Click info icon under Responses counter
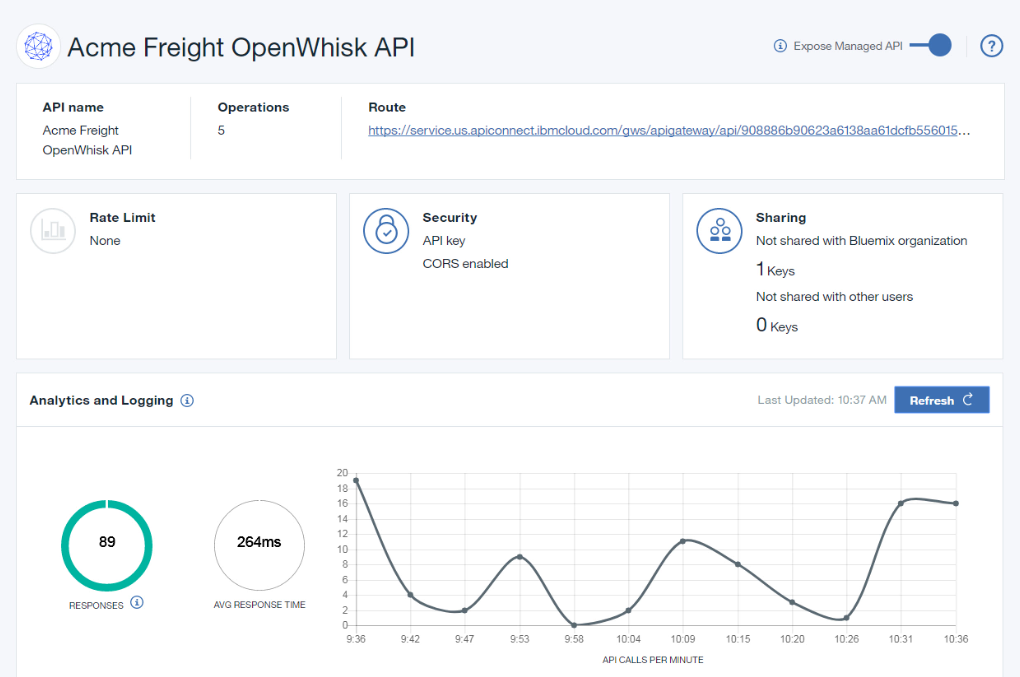Viewport: 1020px width, 677px height. (x=137, y=602)
